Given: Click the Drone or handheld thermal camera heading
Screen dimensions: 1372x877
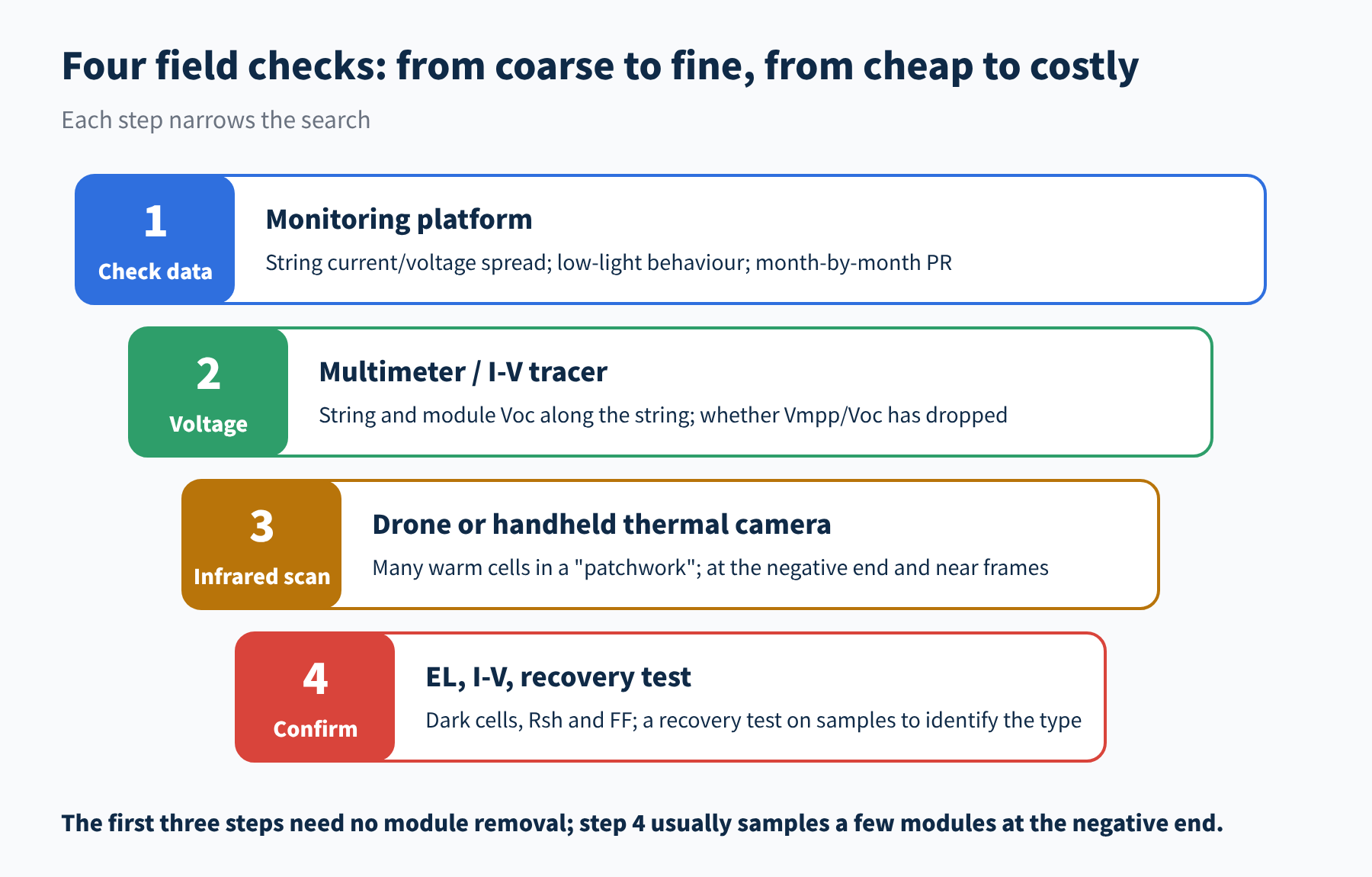Looking at the screenshot, I should tap(601, 525).
